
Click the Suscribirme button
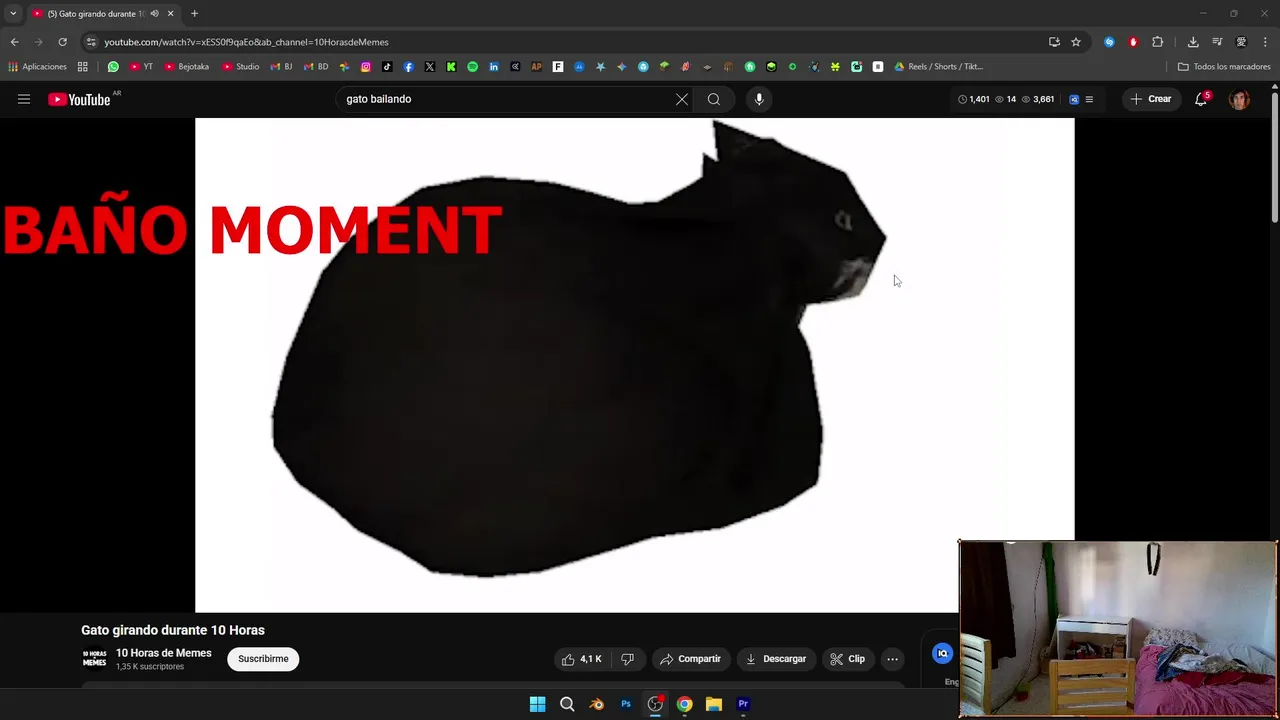[x=263, y=659]
